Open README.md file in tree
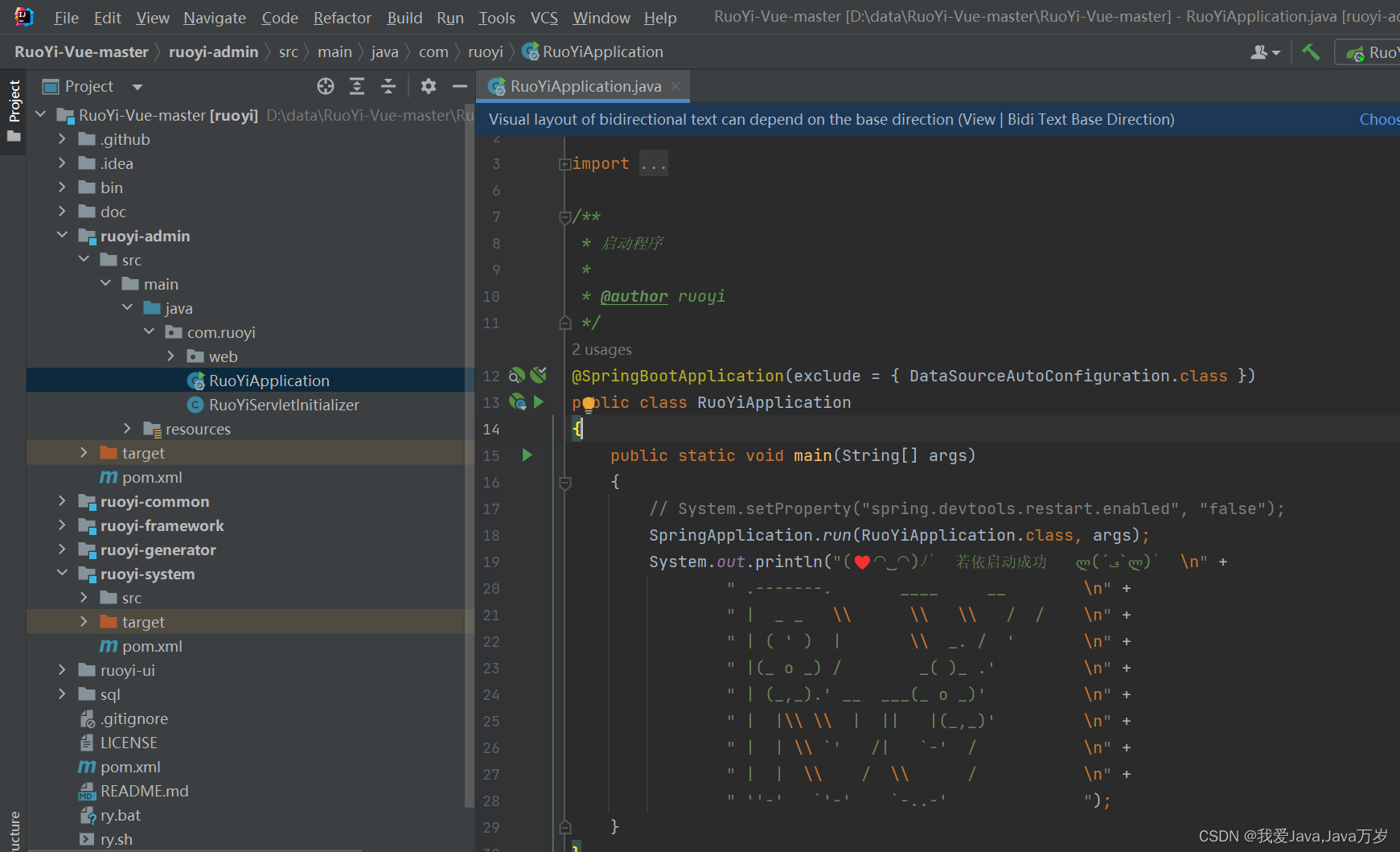1400x852 pixels. [144, 791]
